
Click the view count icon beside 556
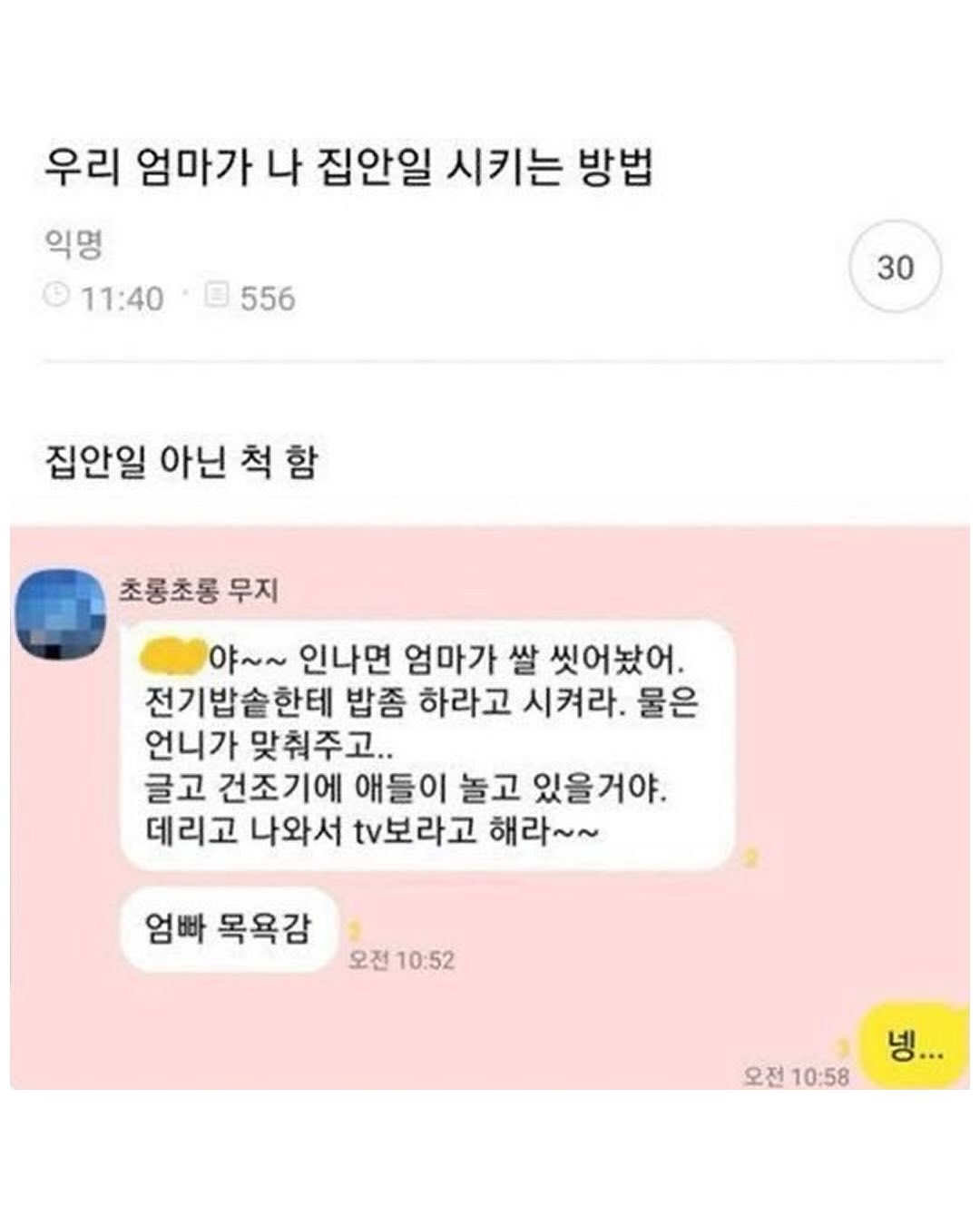(217, 295)
